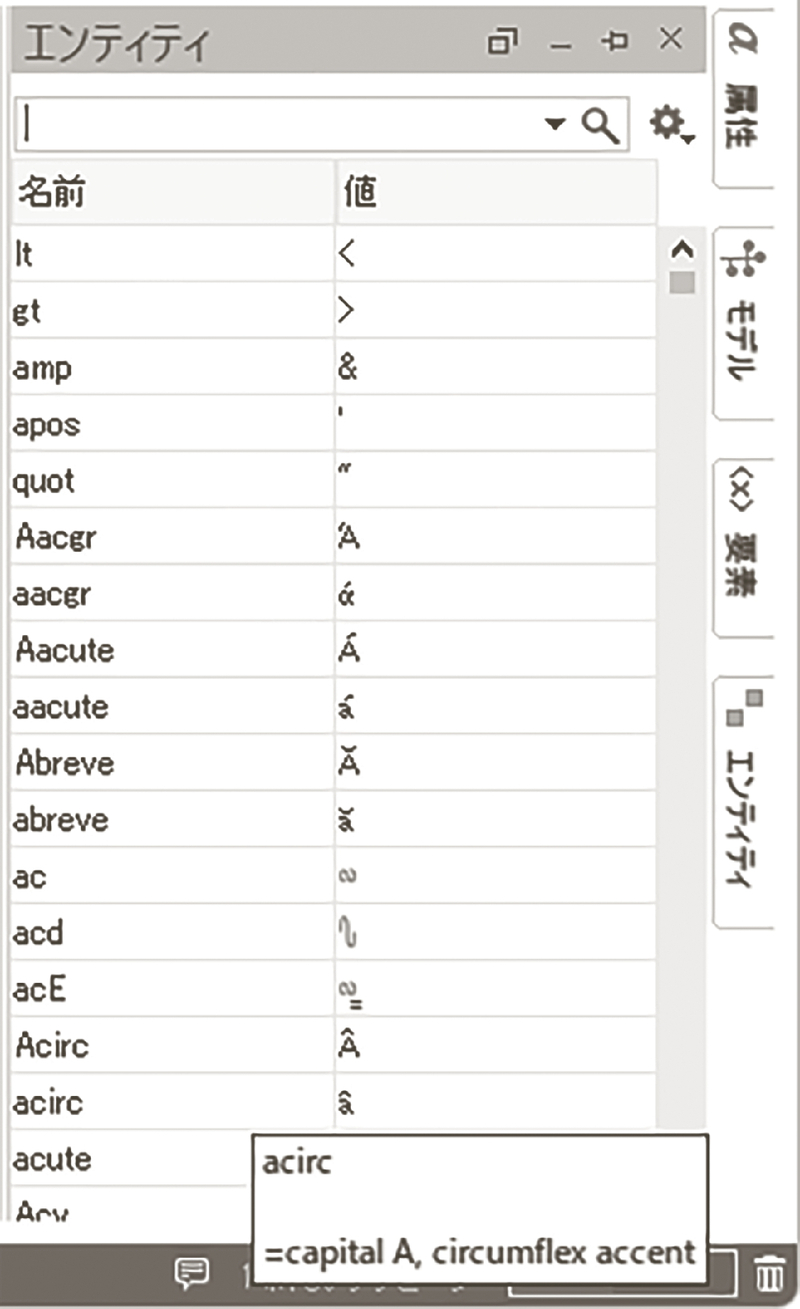
Task: Sort by the 値 column header
Action: point(495,194)
